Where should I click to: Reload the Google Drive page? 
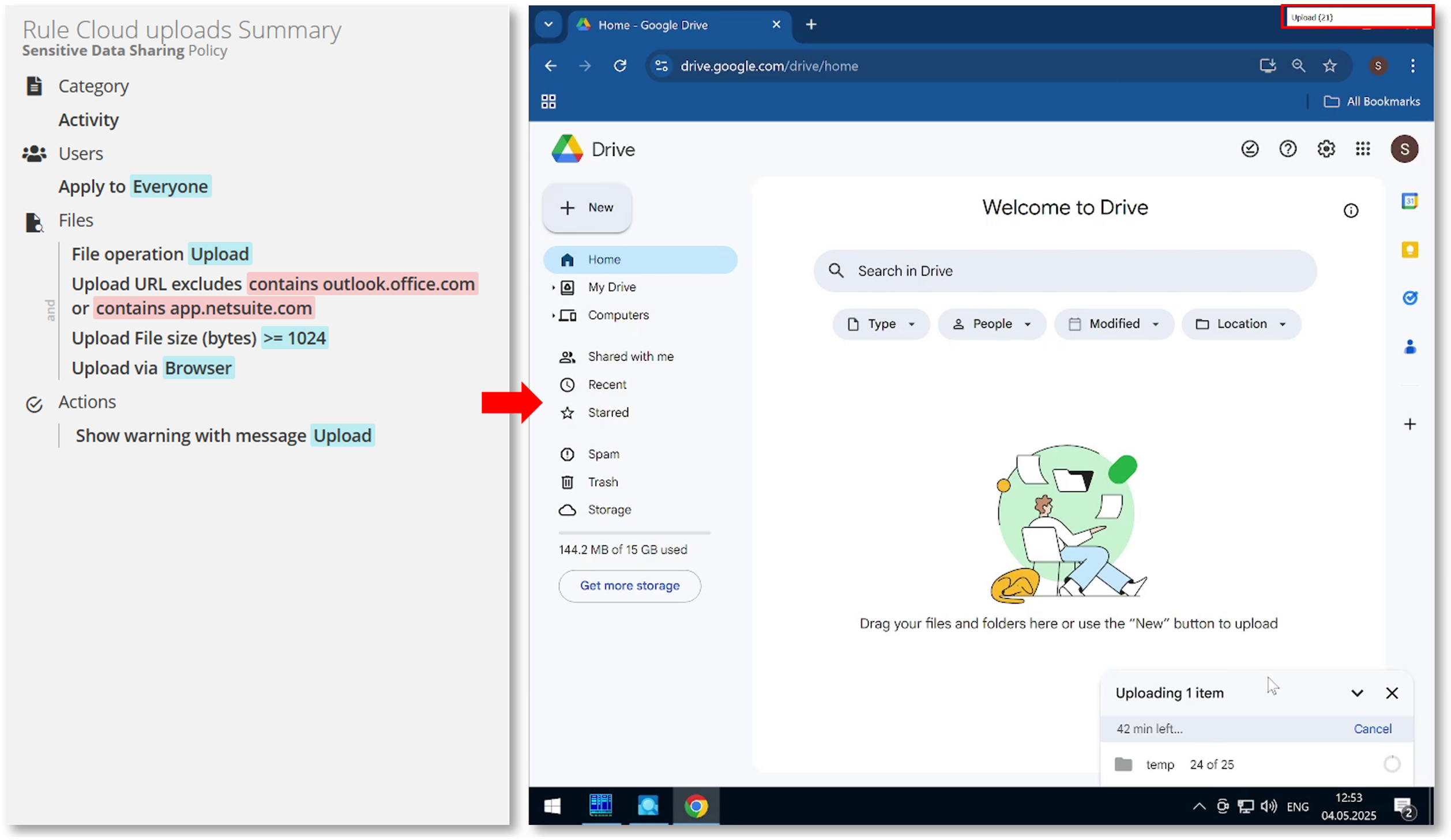tap(619, 66)
